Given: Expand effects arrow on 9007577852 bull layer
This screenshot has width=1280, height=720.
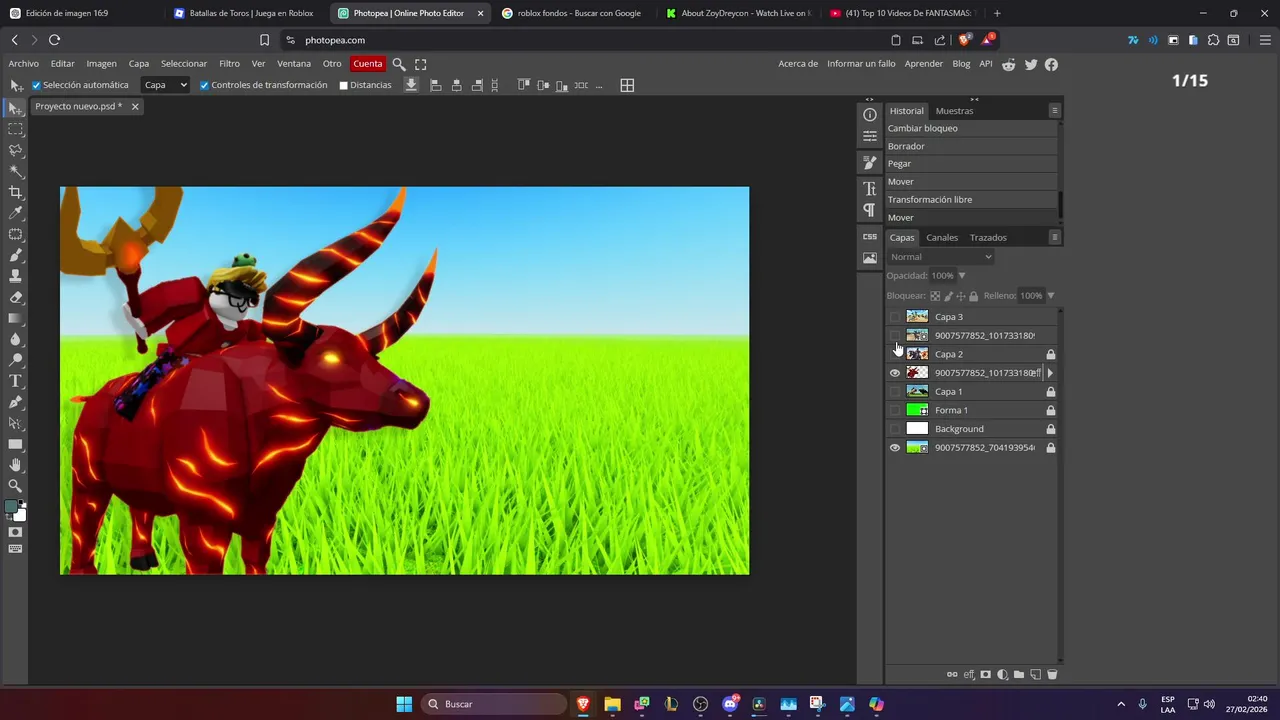Looking at the screenshot, I should (x=1049, y=373).
